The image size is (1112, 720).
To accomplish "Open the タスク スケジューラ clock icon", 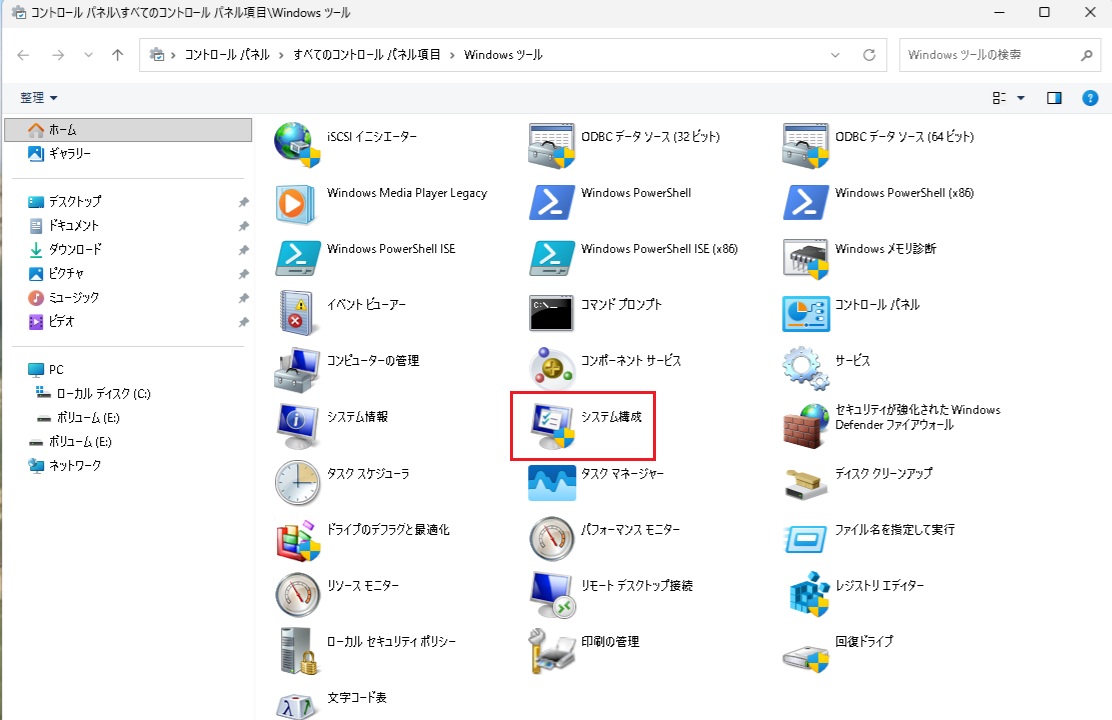I will (x=297, y=482).
